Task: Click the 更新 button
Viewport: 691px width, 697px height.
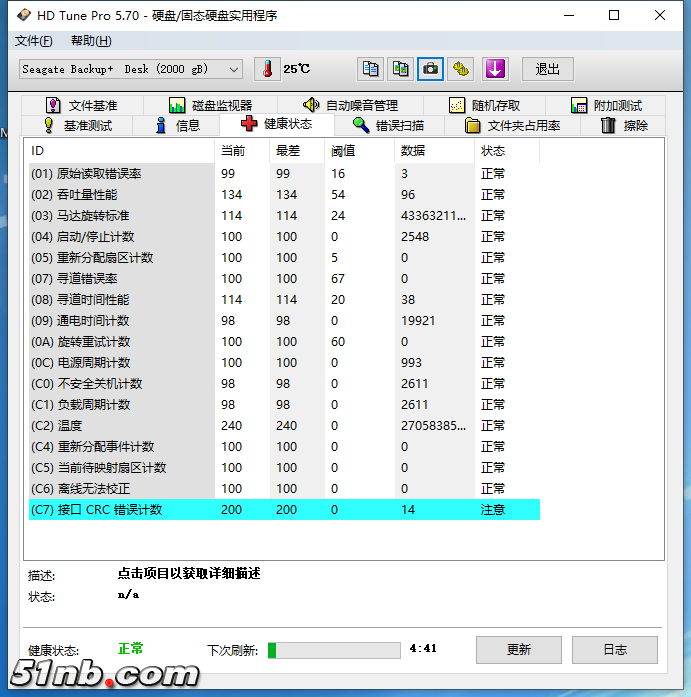Action: [x=519, y=649]
